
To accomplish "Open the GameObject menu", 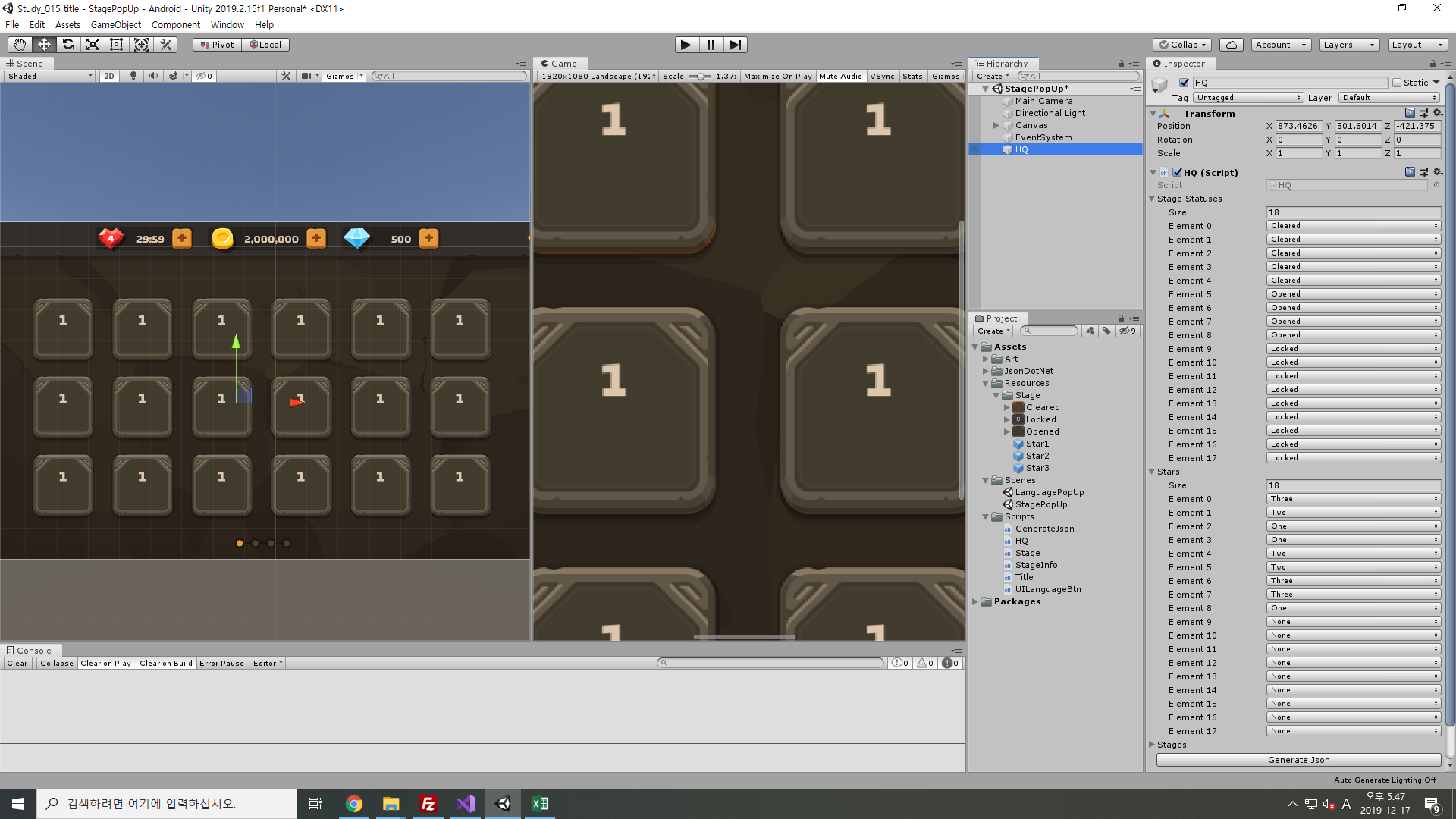I will 115,24.
